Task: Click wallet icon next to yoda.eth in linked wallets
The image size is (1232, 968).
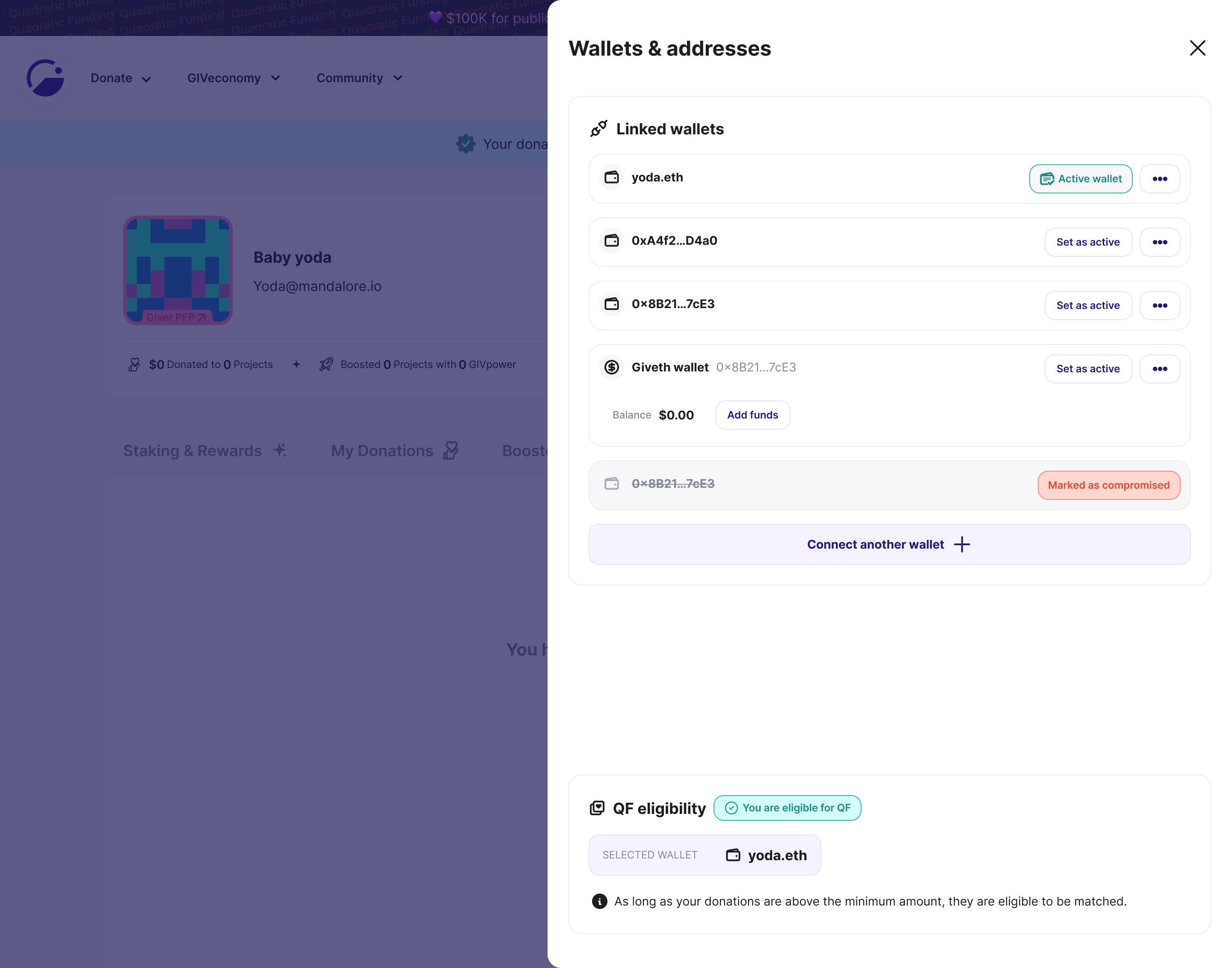Action: pos(612,178)
